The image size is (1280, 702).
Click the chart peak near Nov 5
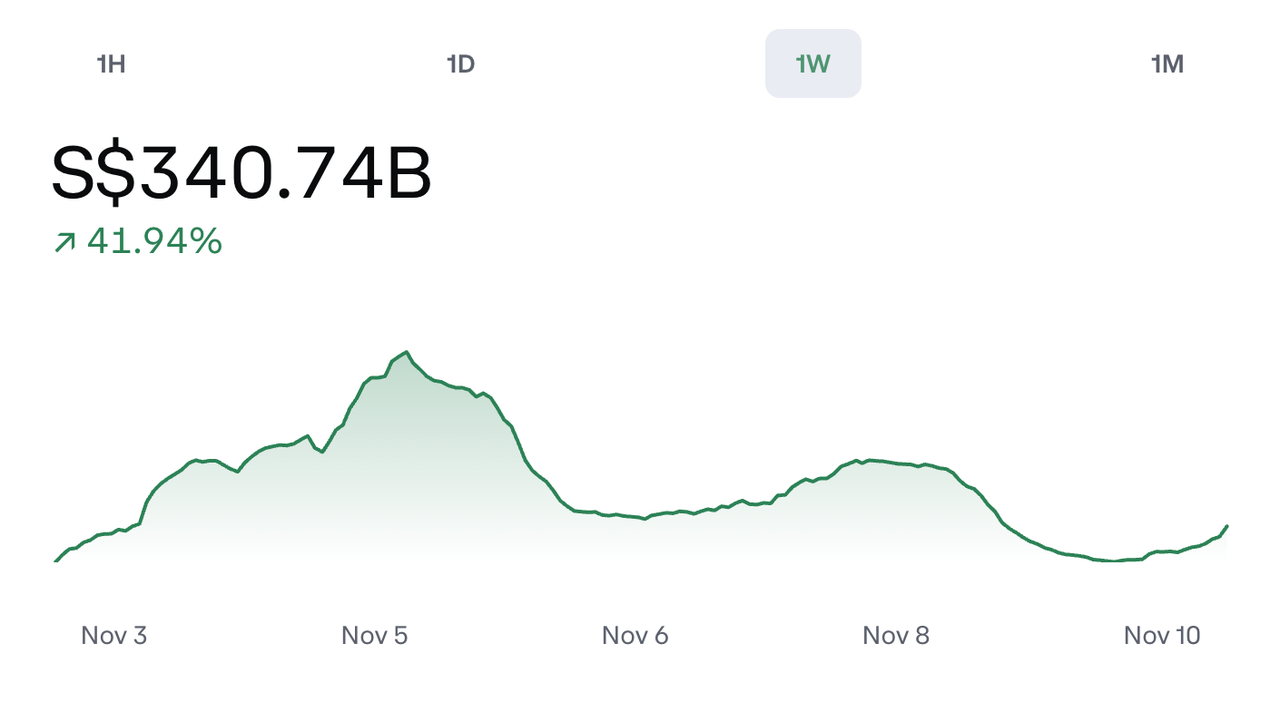click(x=405, y=352)
